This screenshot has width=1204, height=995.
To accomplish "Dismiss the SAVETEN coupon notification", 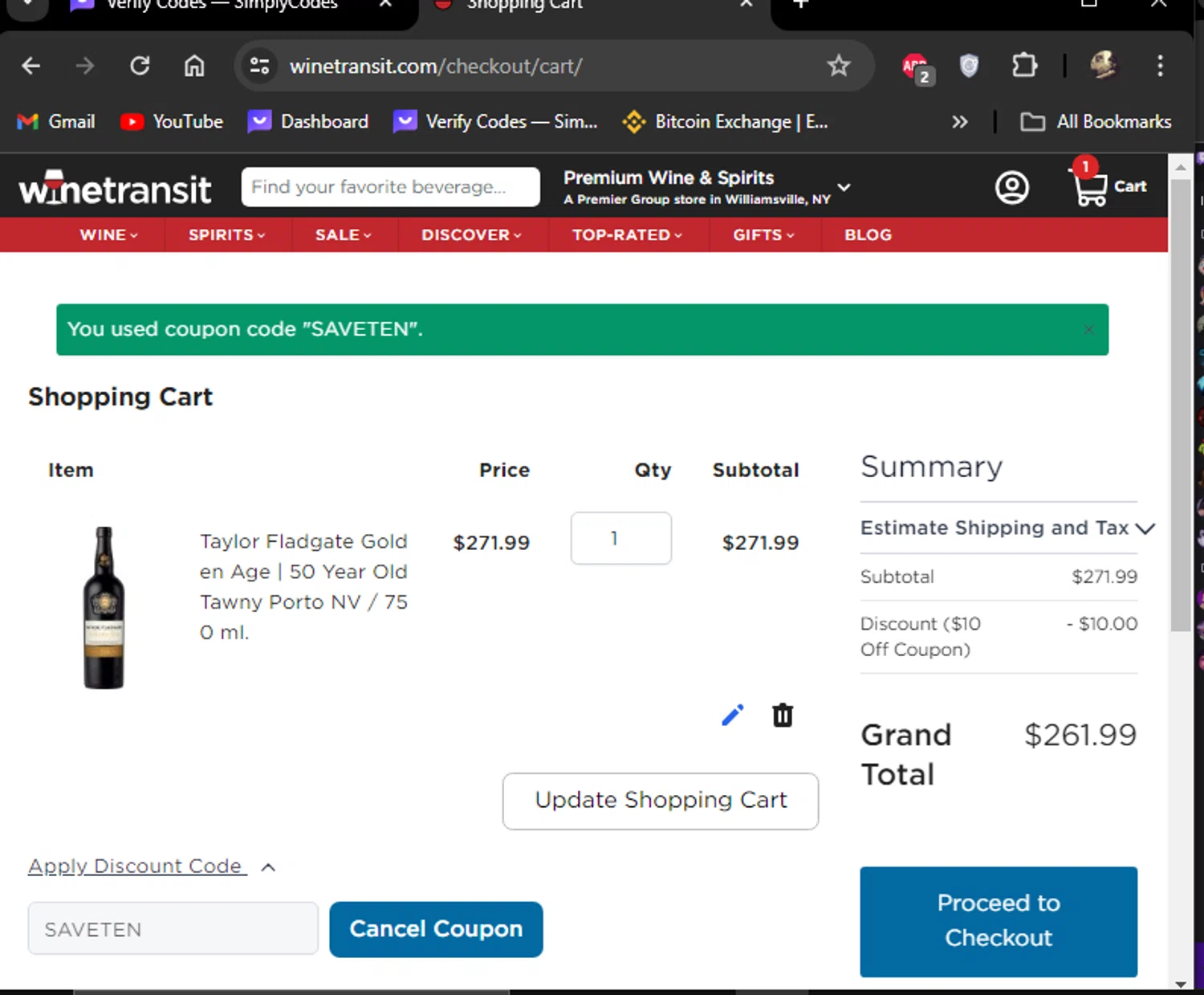I will [1088, 329].
